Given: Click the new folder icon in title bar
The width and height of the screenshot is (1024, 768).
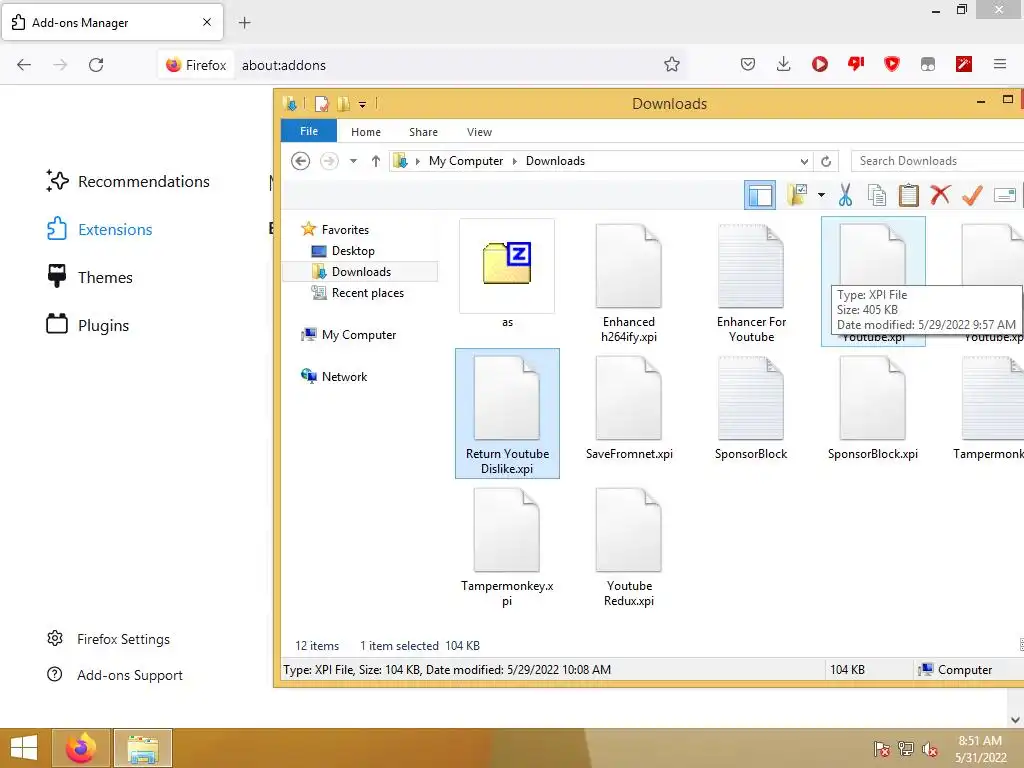Looking at the screenshot, I should click(344, 104).
